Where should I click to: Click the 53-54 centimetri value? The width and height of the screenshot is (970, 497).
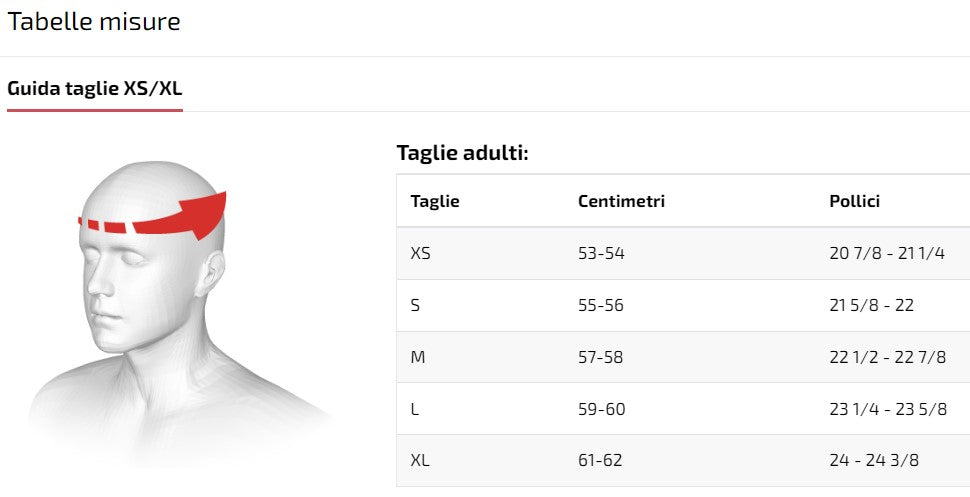pyautogui.click(x=601, y=253)
